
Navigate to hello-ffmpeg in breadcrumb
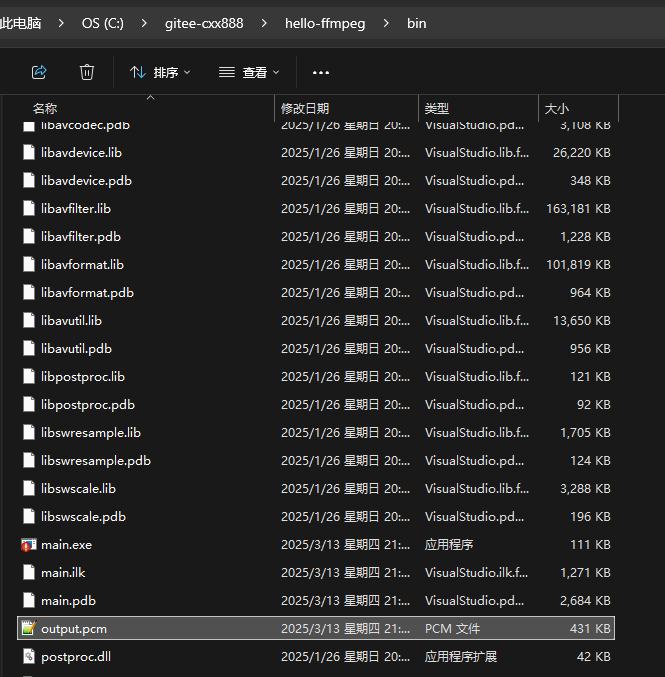pos(325,23)
